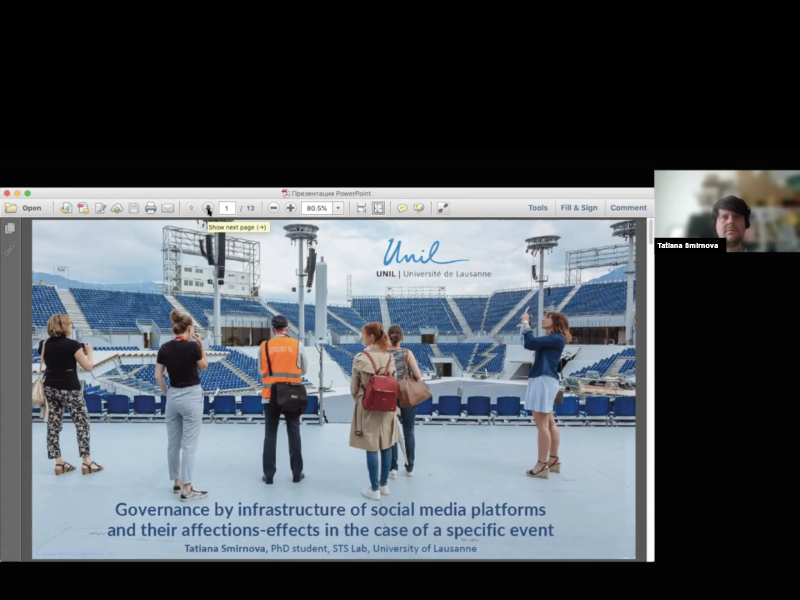Click the show next page arrow

[208, 208]
